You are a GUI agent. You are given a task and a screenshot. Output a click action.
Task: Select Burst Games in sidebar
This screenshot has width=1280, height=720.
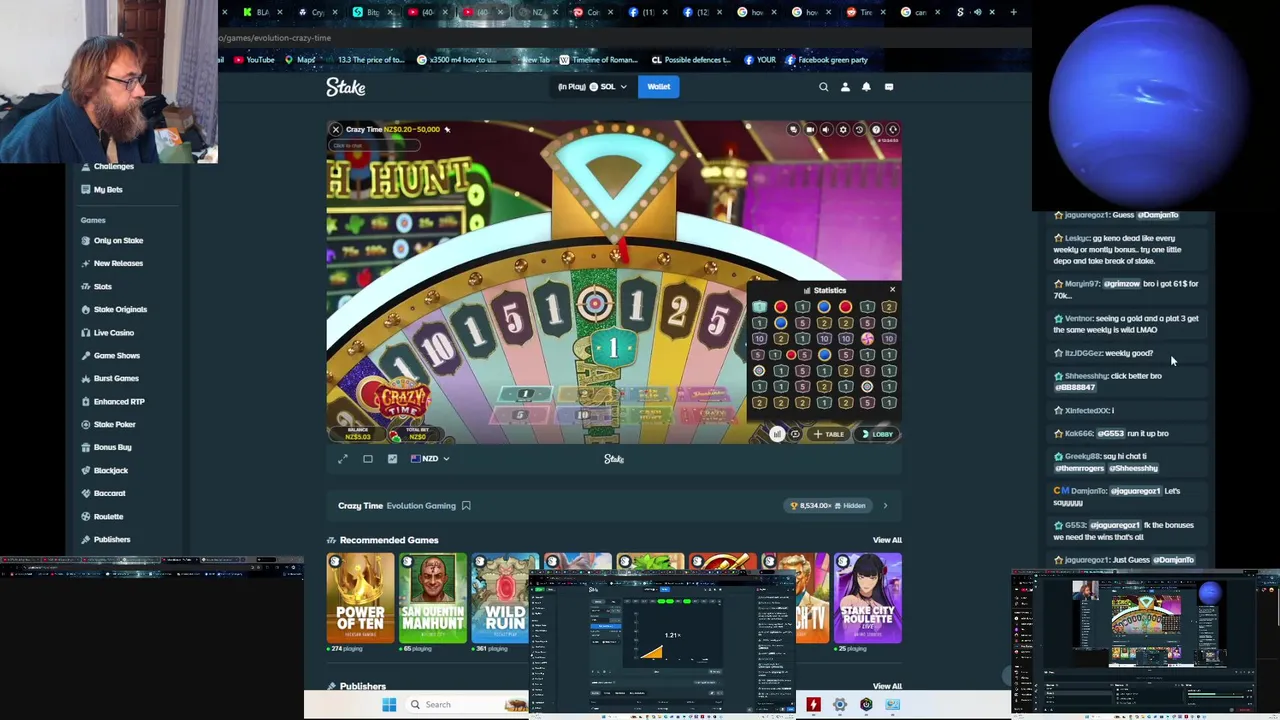[x=116, y=379]
